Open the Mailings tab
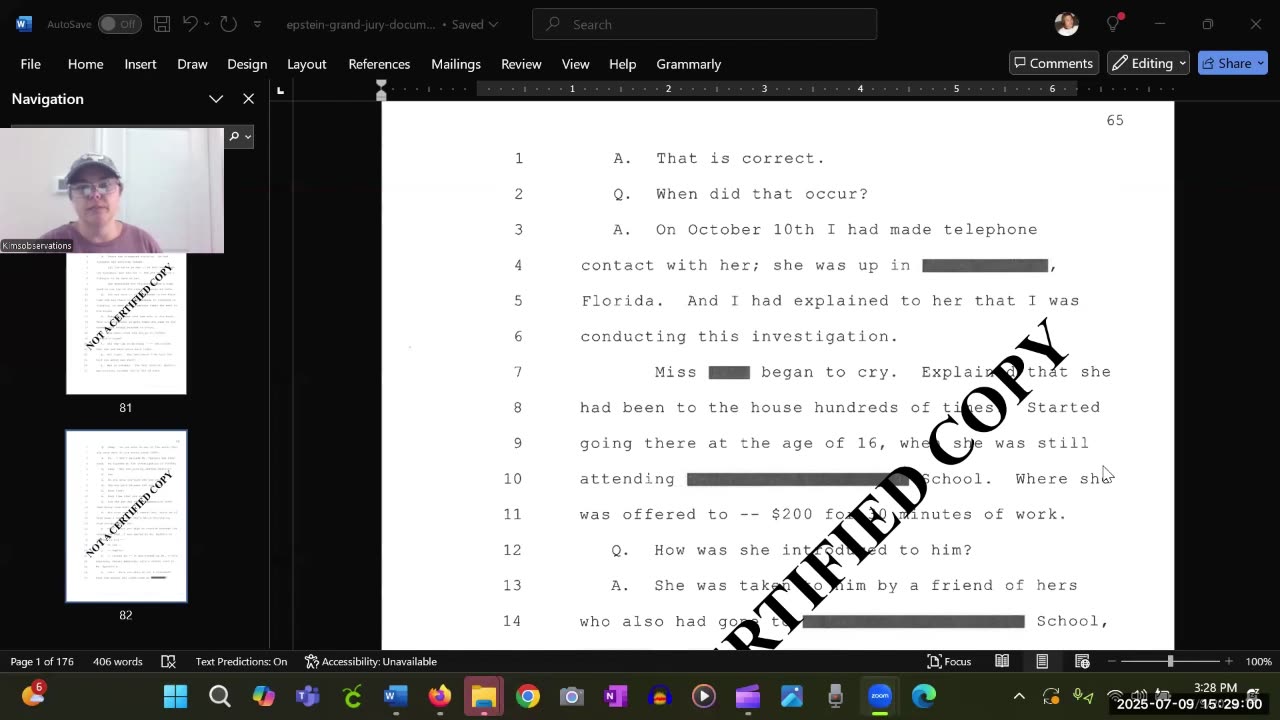Viewport: 1280px width, 720px height. pos(456,64)
